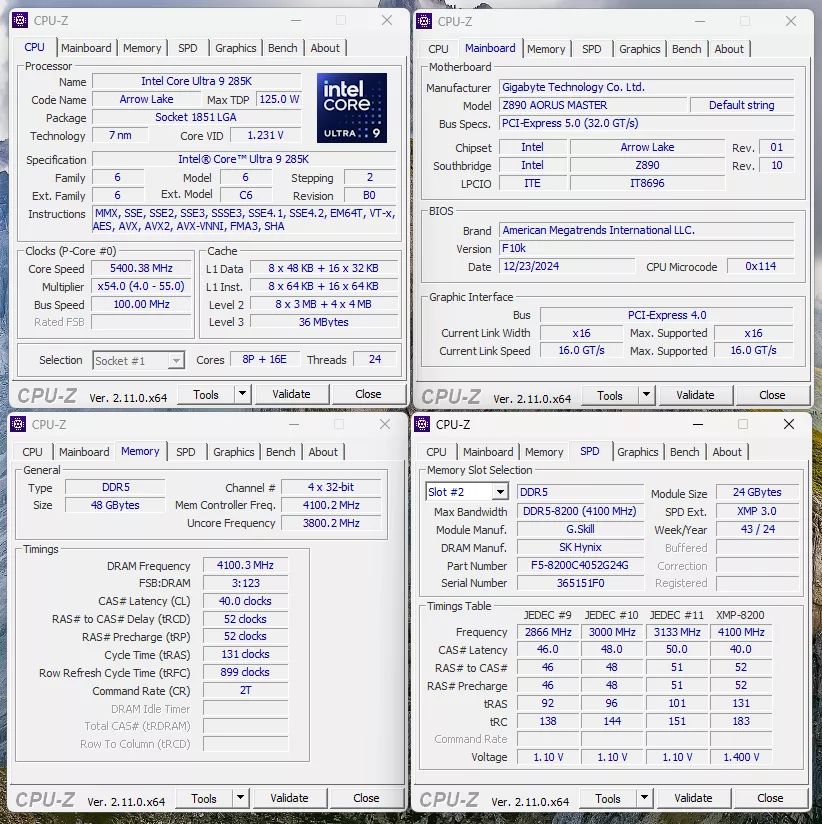Screen dimensions: 822x824
Task: Open the Bench tab in the Motherboard window
Action: tap(687, 49)
